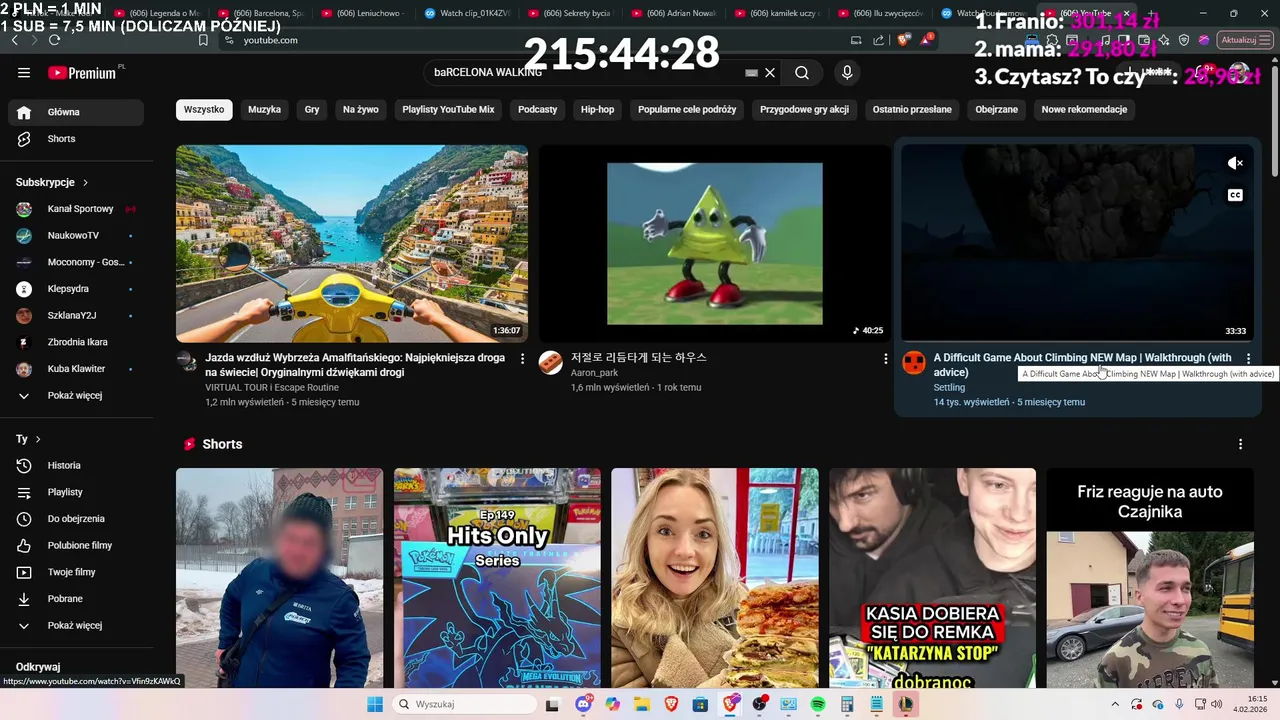
Task: Show more subscriptions with Pokaż więcej
Action: pos(76,395)
